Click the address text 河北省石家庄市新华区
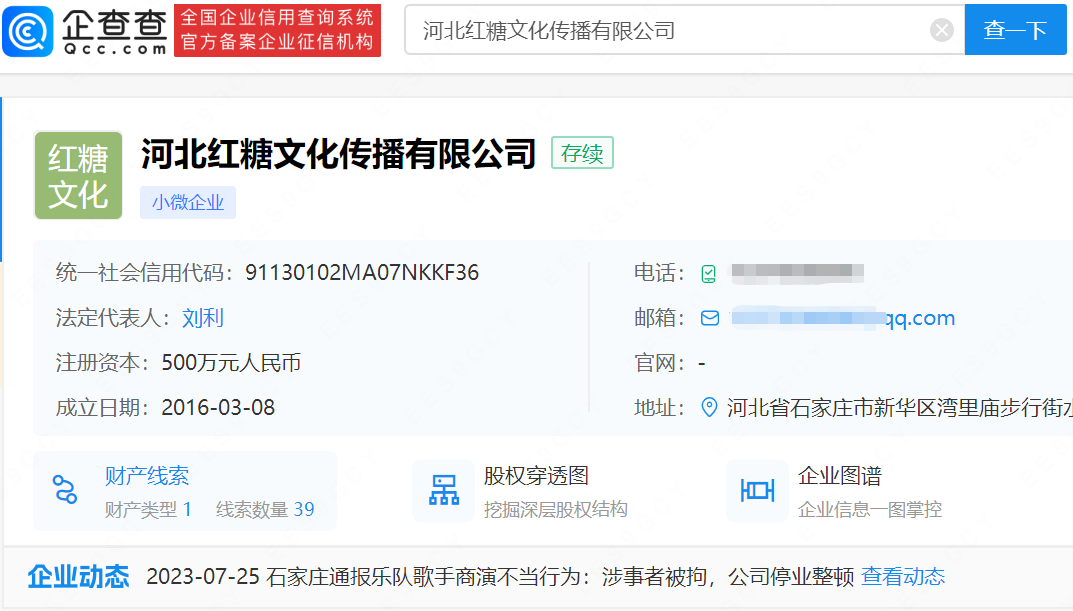1073x611 pixels. click(x=831, y=408)
